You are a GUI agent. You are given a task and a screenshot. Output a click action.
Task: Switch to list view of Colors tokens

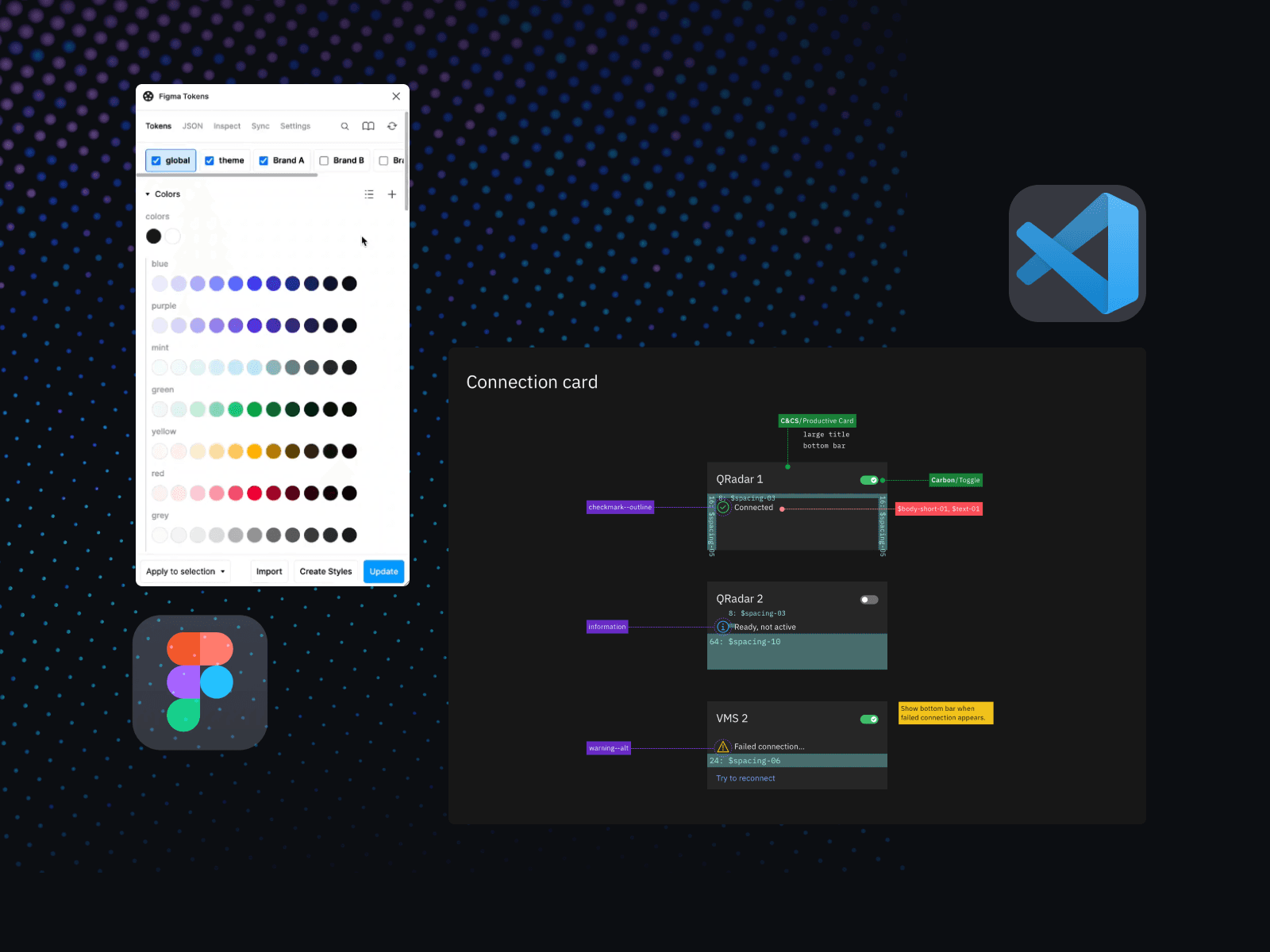(x=369, y=194)
